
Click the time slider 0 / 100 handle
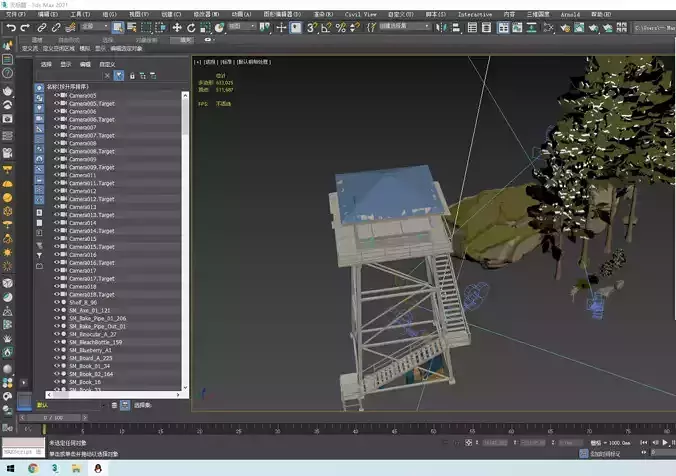click(53, 417)
